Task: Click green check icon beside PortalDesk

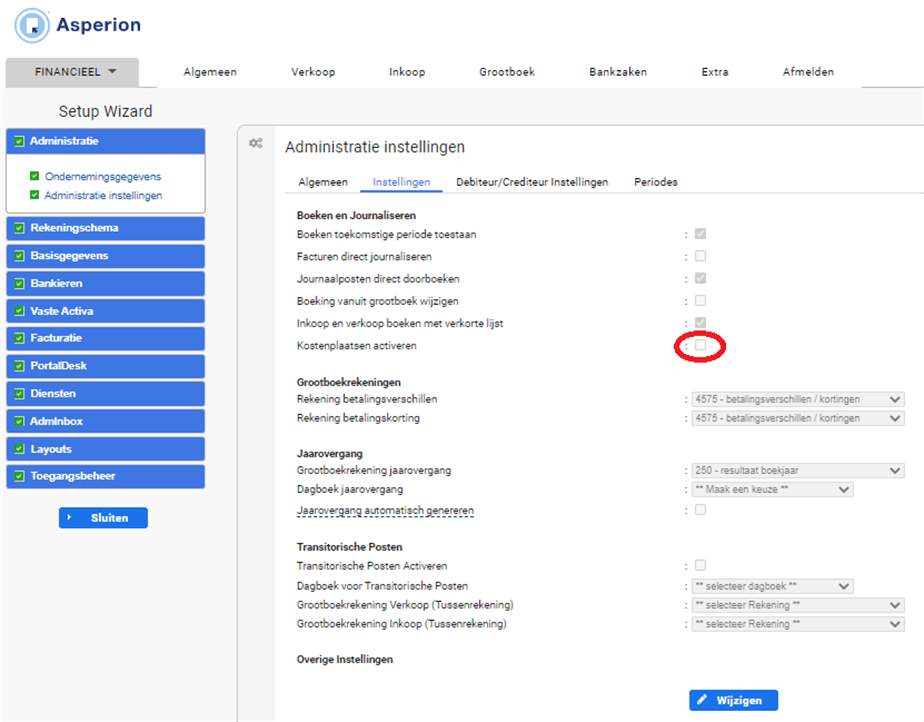Action: pyautogui.click(x=19, y=366)
